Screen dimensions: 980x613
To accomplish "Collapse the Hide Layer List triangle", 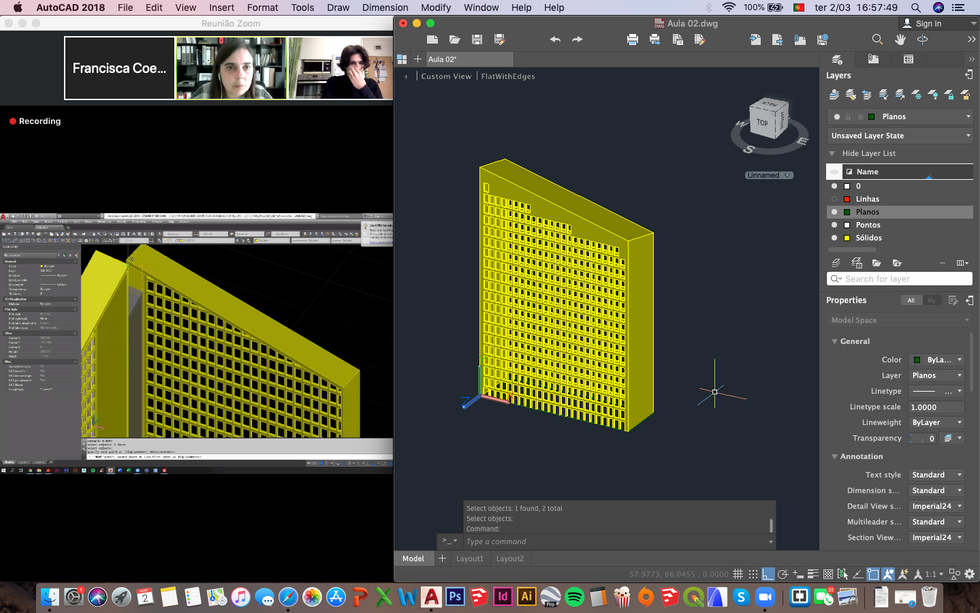I will point(832,153).
